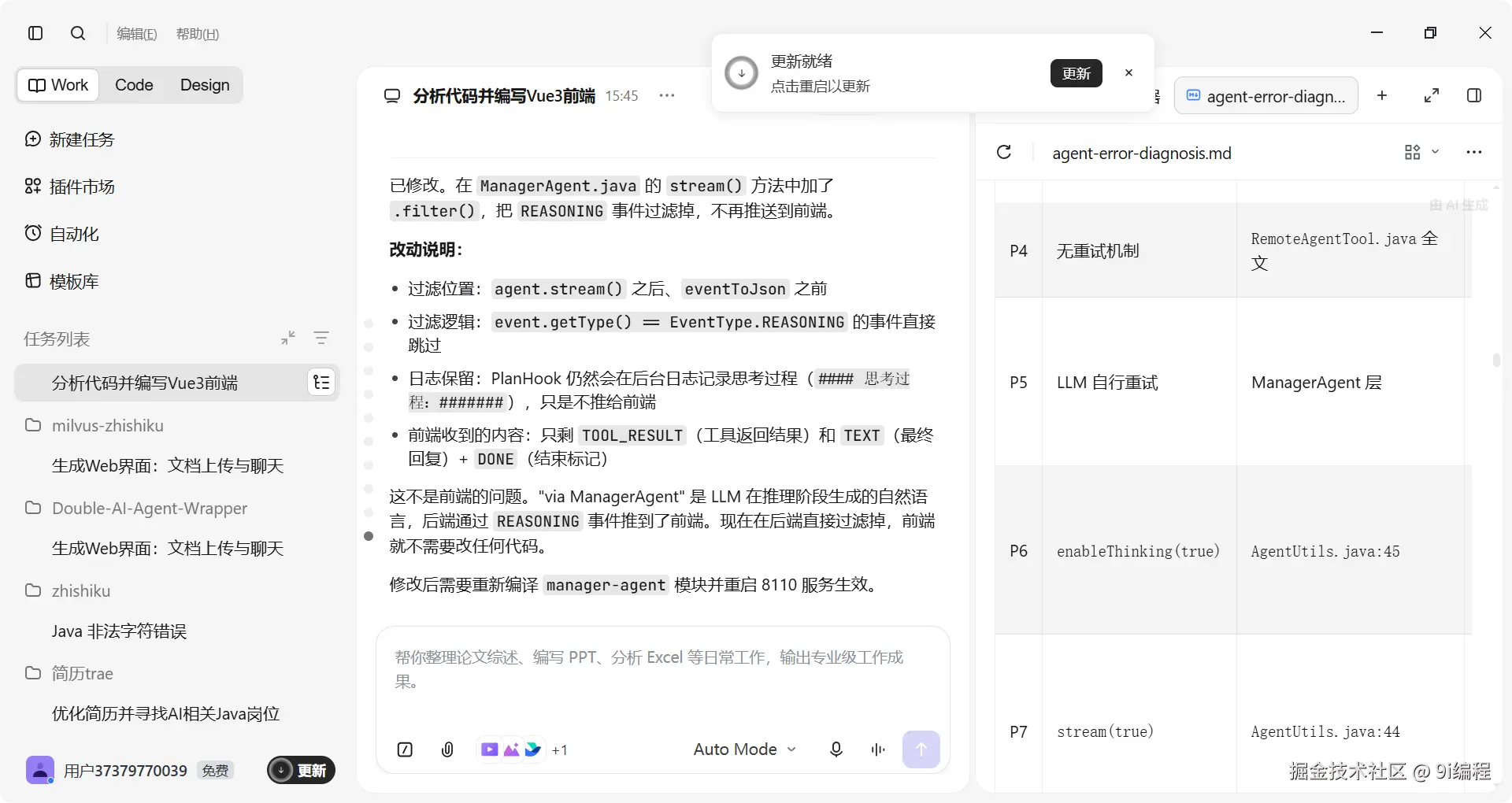Open the 编辑(E) menu
The height and width of the screenshot is (803, 1512).
[137, 34]
